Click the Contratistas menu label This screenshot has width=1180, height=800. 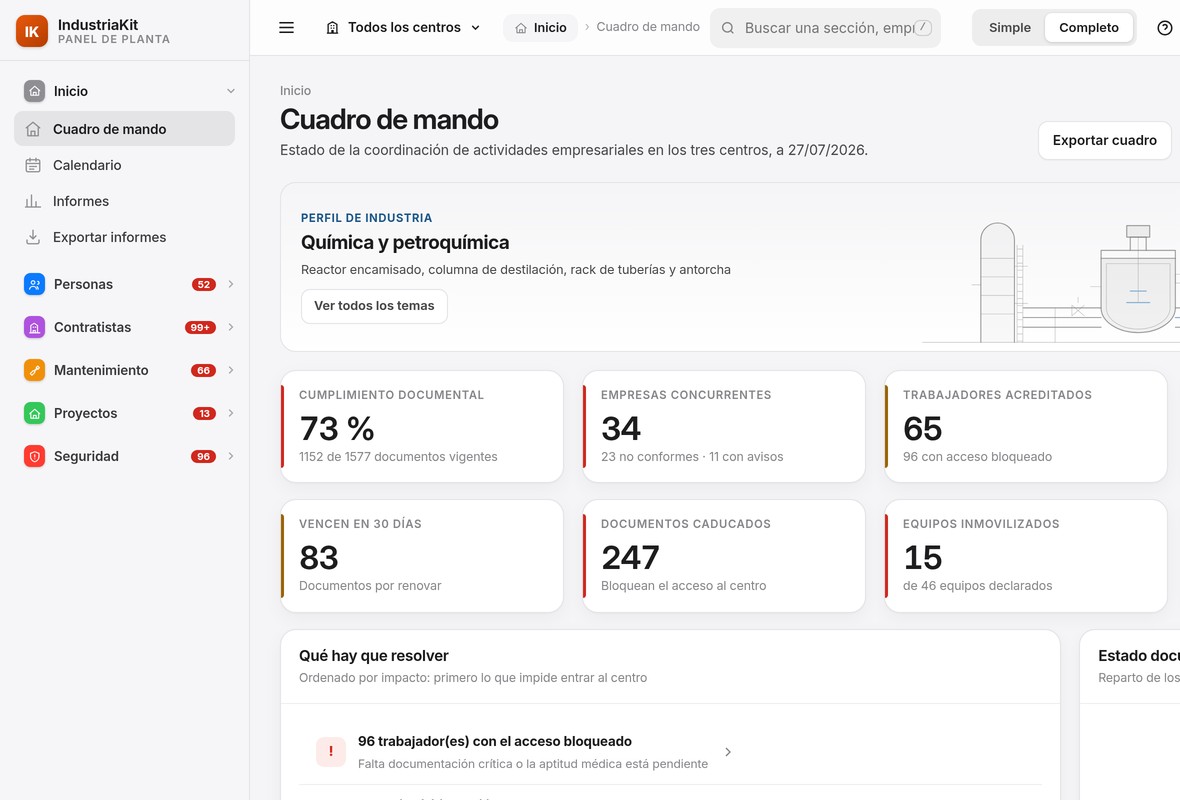(x=92, y=327)
